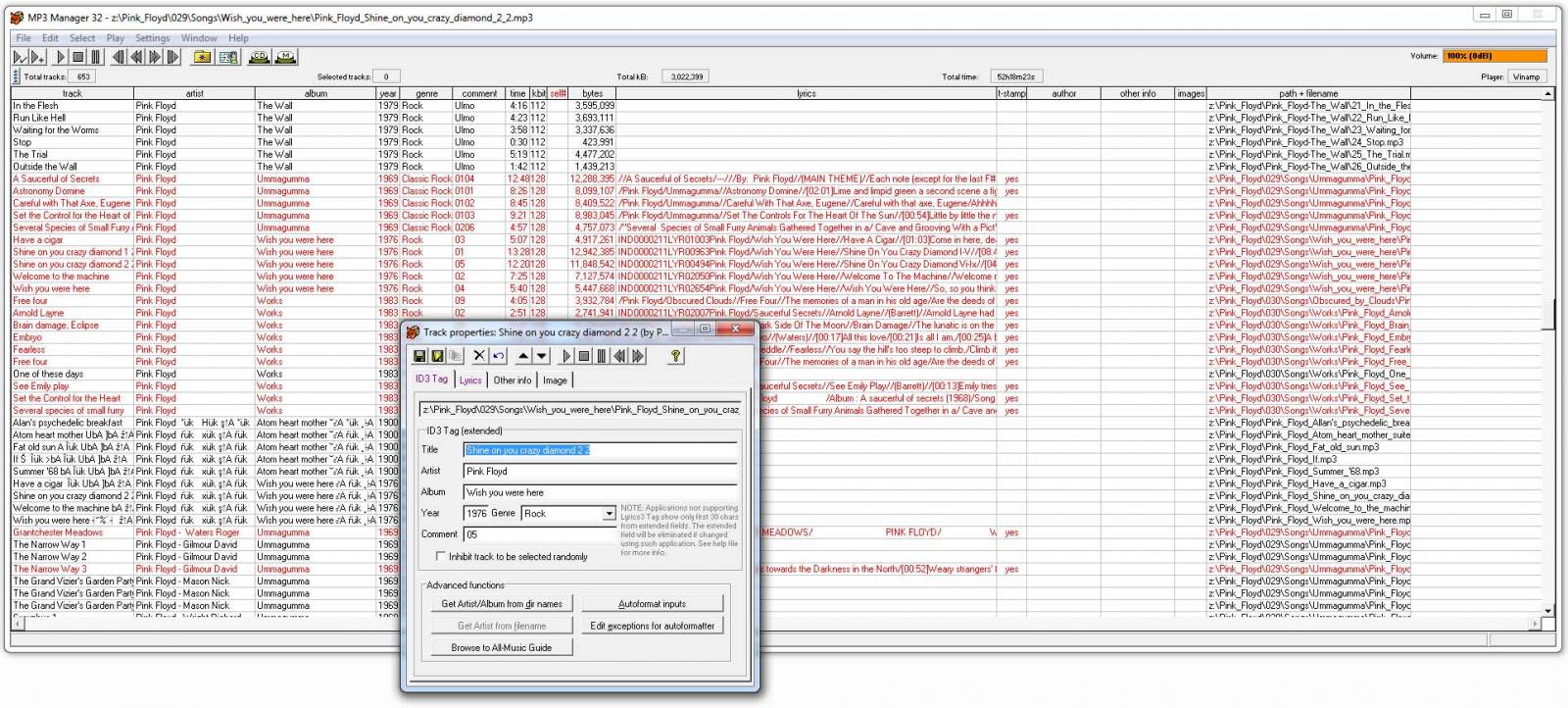Click the Autoformat inputs button

653,604
